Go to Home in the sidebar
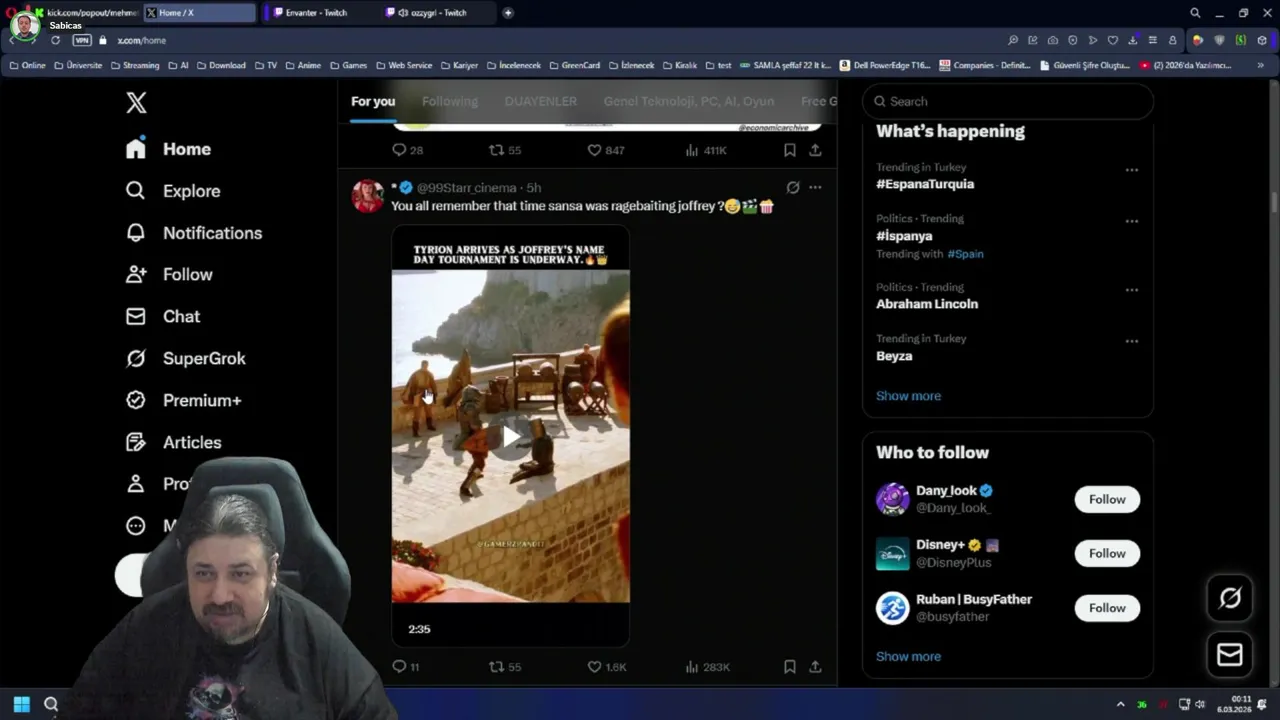Screen dimensions: 1280x720 point(168,149)
